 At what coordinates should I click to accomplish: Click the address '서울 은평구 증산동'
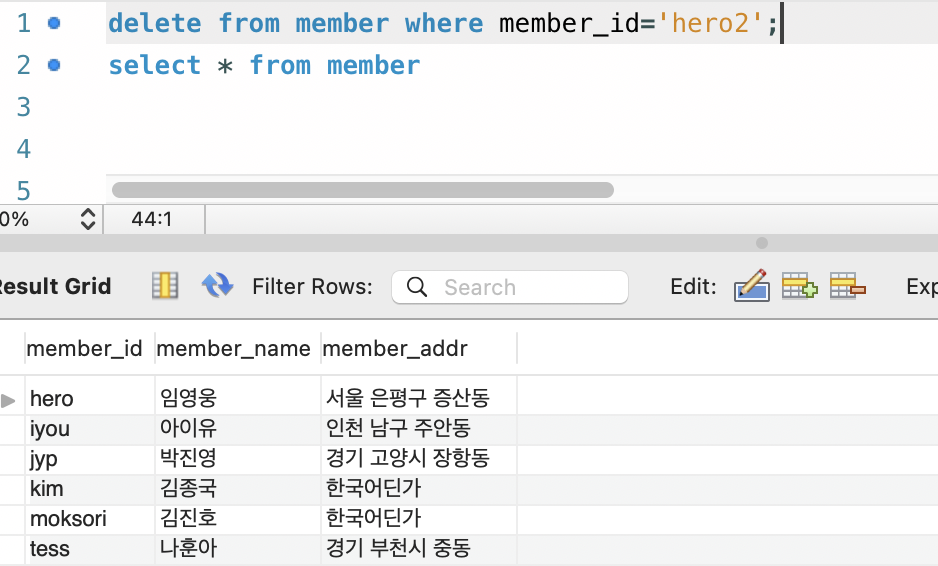(419, 398)
